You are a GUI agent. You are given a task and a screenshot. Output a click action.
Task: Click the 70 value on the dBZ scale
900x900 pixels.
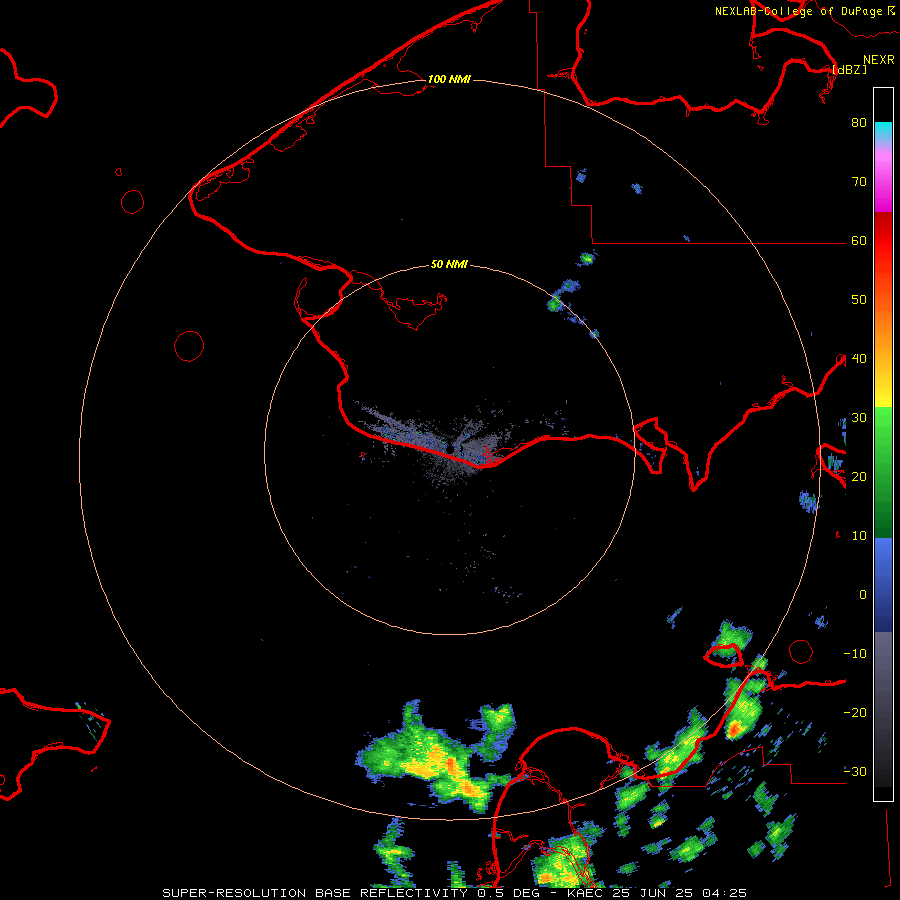click(x=859, y=181)
